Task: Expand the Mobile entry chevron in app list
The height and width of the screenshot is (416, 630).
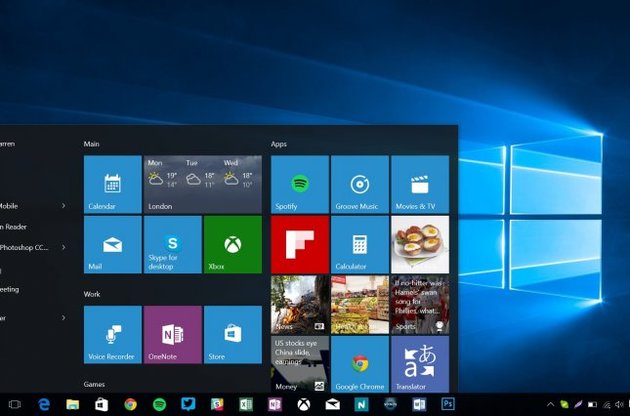Action: pos(64,206)
